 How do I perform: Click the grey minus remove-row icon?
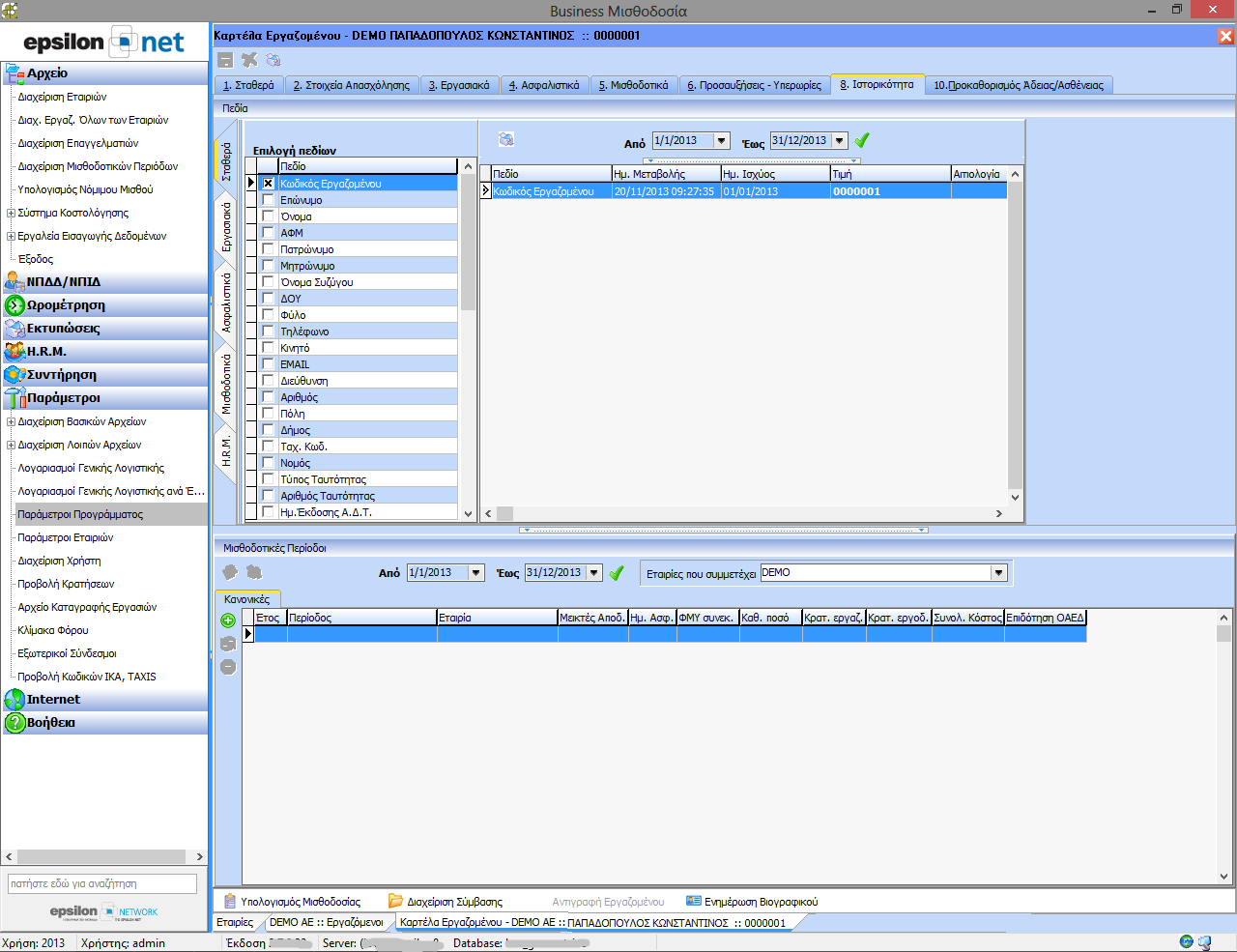[228, 667]
